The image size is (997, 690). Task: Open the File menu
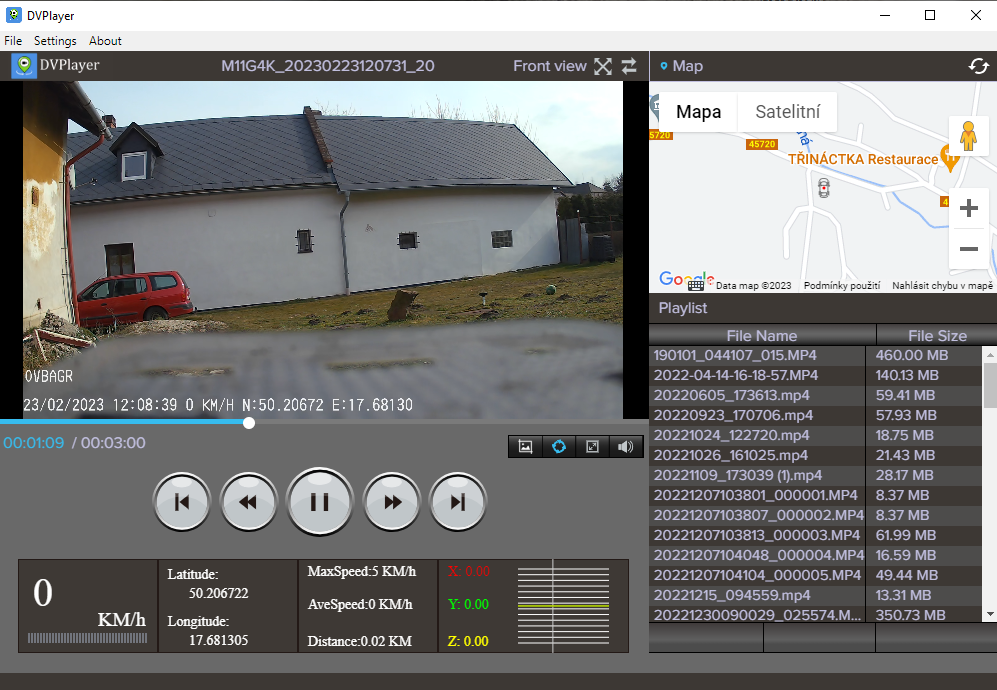13,41
